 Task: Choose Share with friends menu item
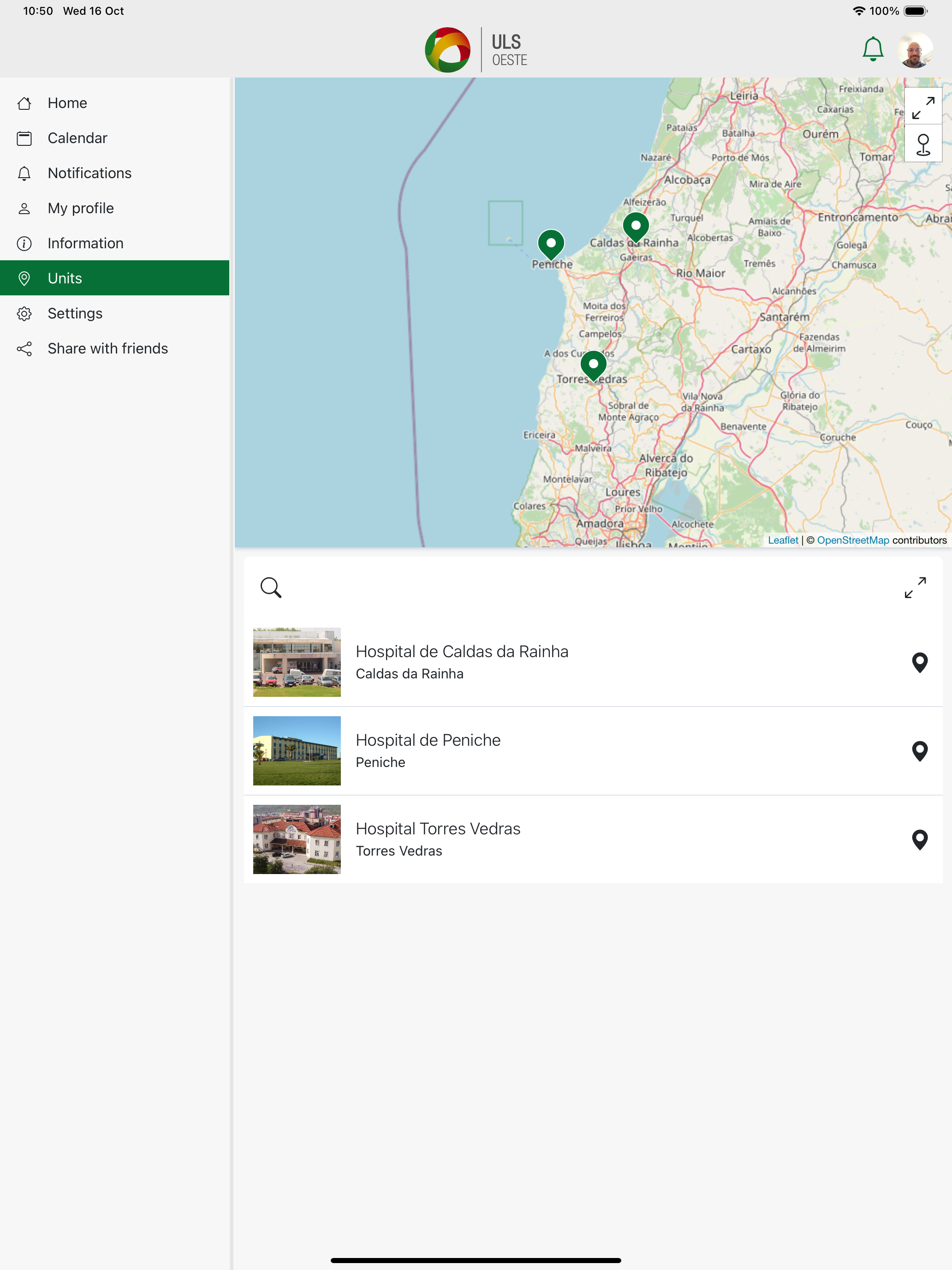coord(115,348)
